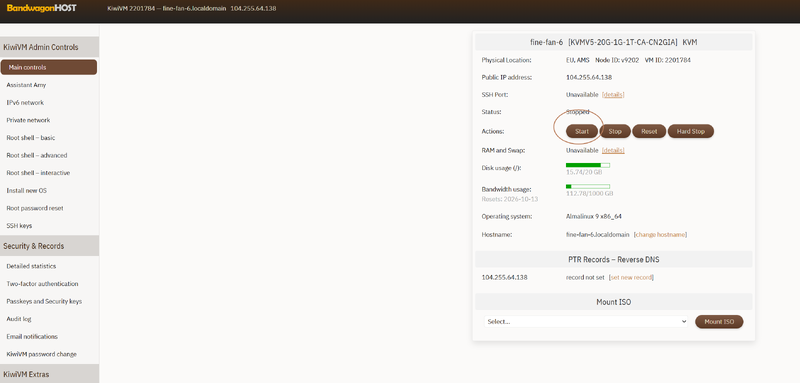Click the disk usage progress bar
This screenshot has height=383, width=800.
click(x=588, y=165)
